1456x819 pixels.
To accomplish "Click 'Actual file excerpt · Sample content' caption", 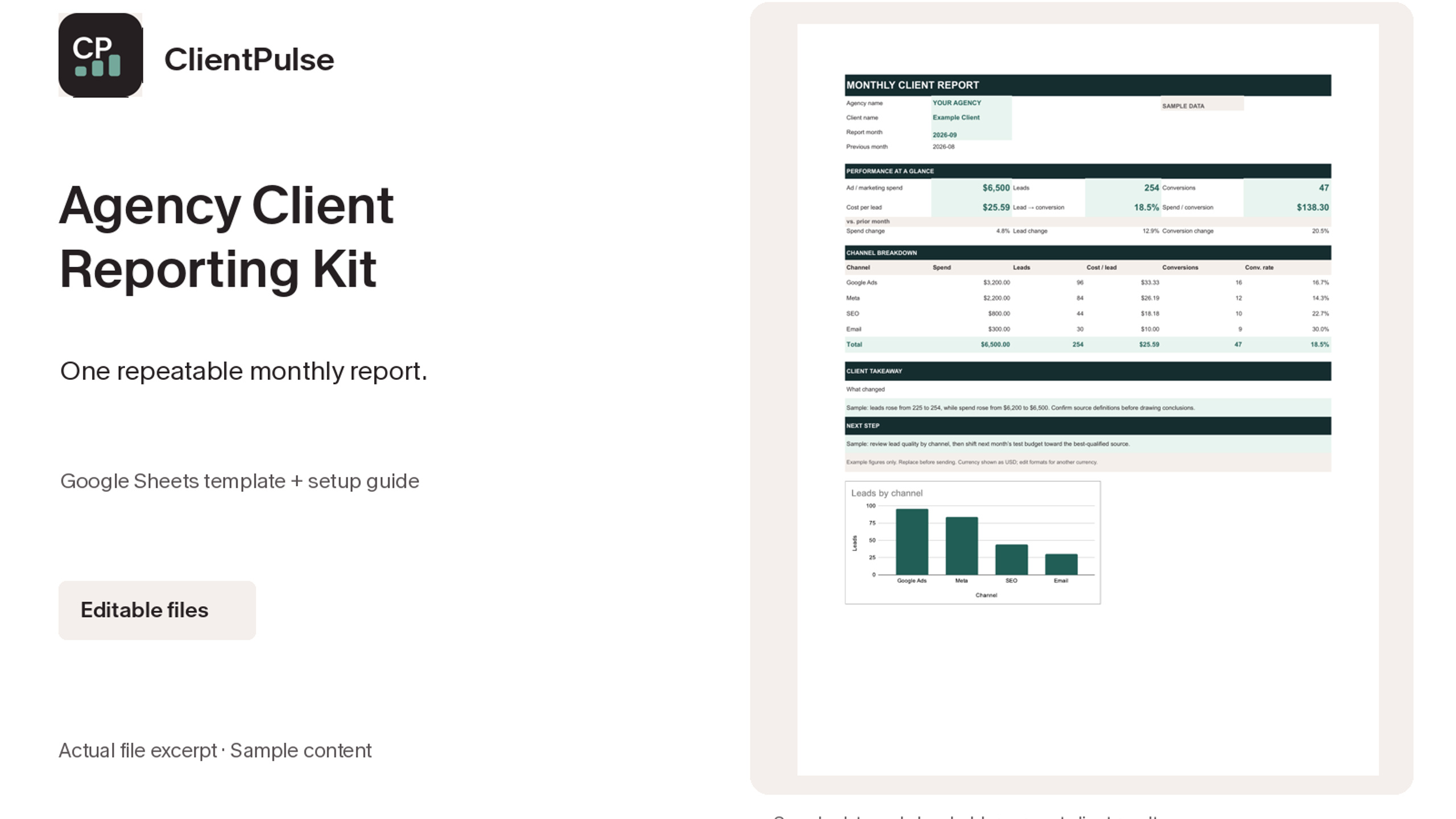I will pos(215,751).
